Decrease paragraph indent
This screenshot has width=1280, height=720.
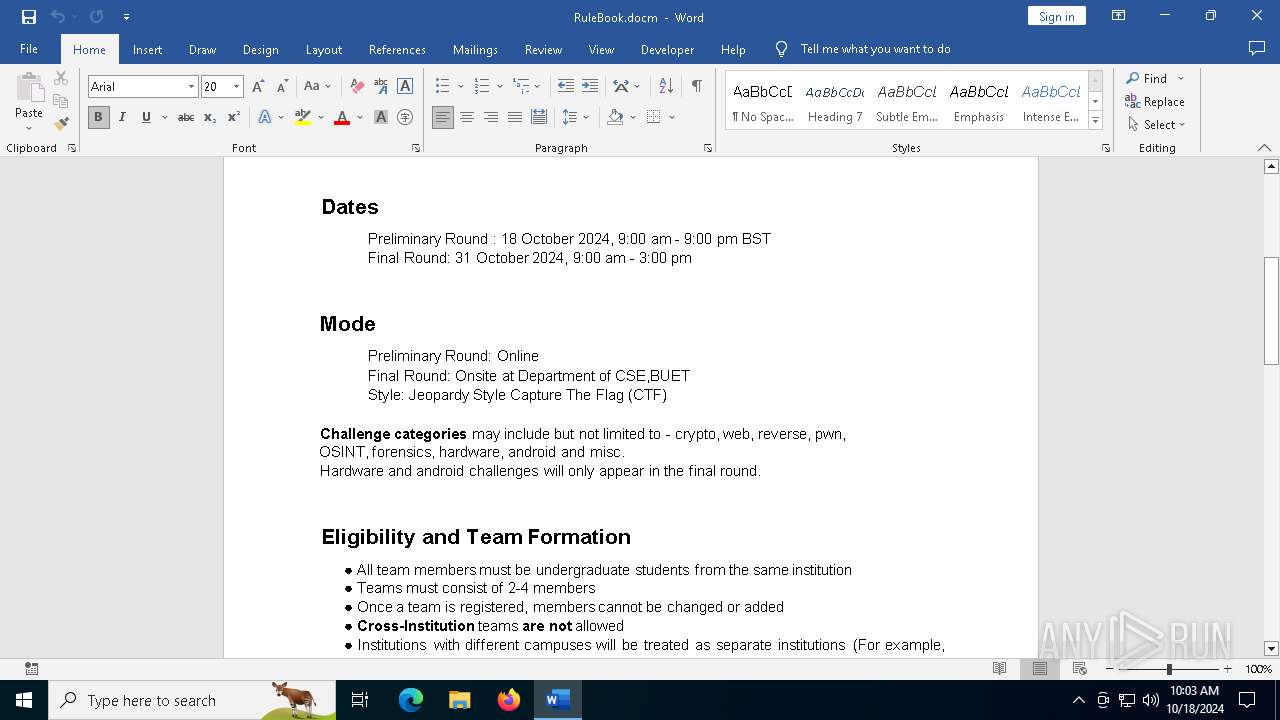[566, 87]
